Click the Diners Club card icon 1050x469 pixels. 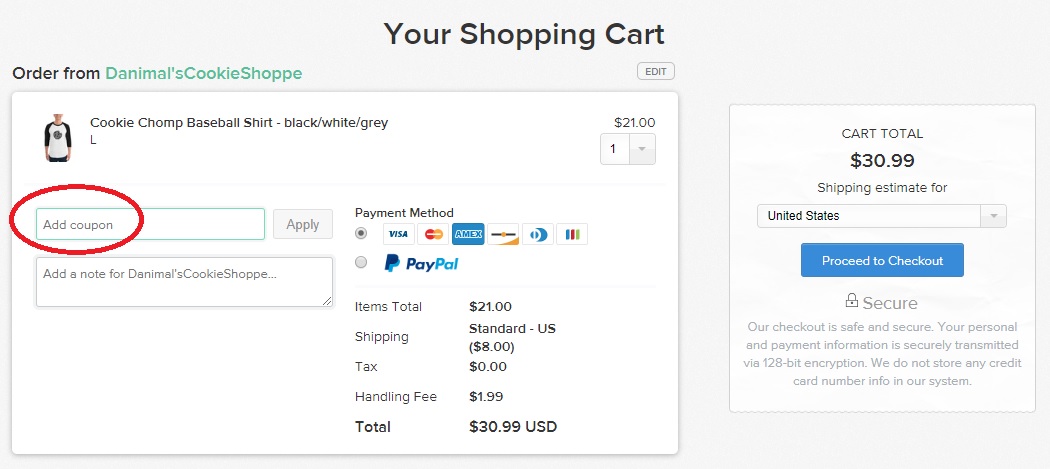[538, 234]
